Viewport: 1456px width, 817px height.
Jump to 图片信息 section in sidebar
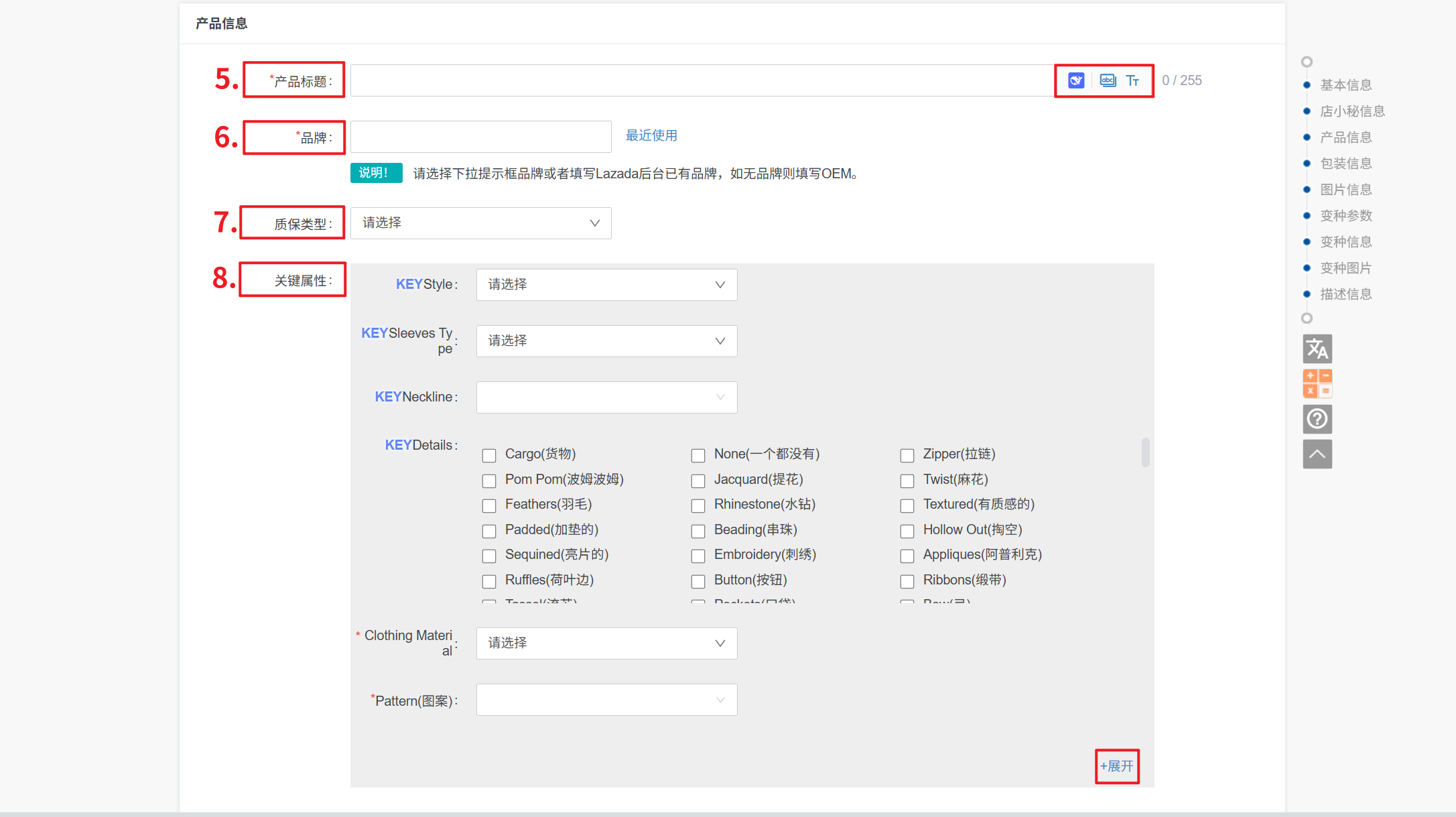pos(1345,190)
